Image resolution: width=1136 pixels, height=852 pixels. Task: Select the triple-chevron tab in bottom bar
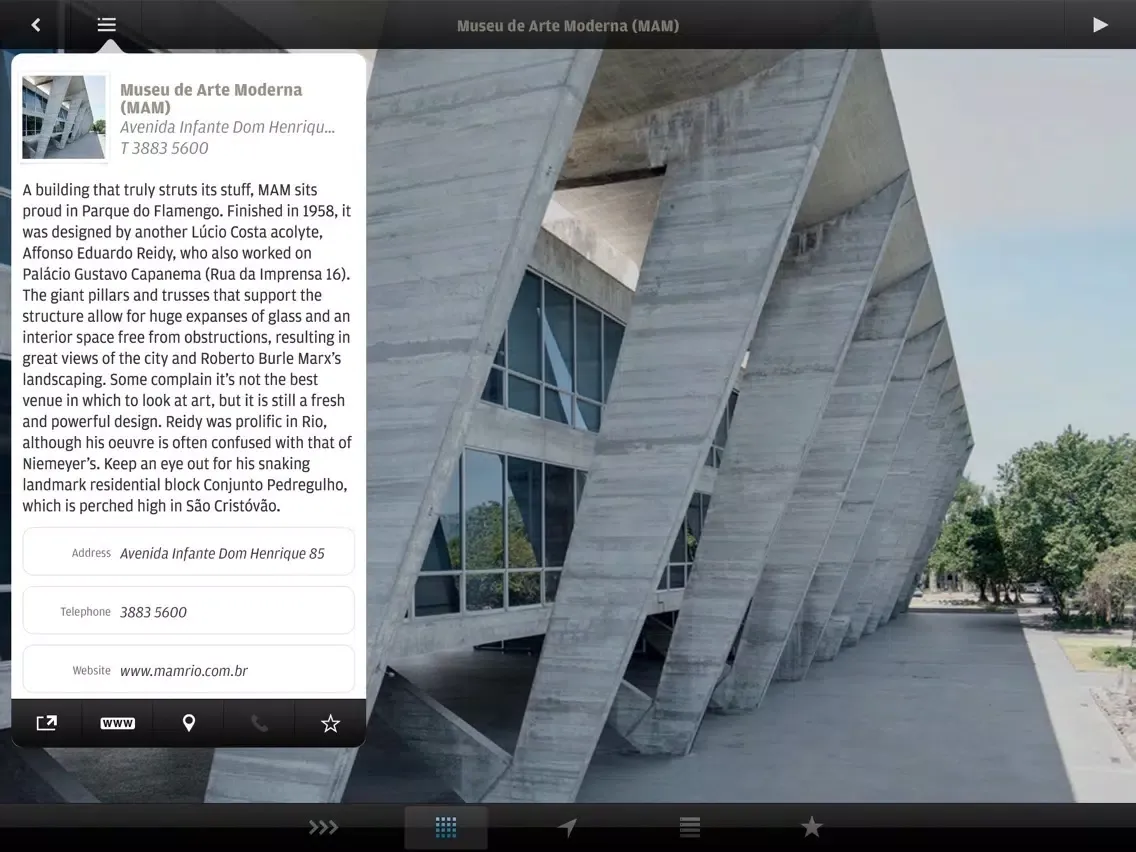coord(323,827)
